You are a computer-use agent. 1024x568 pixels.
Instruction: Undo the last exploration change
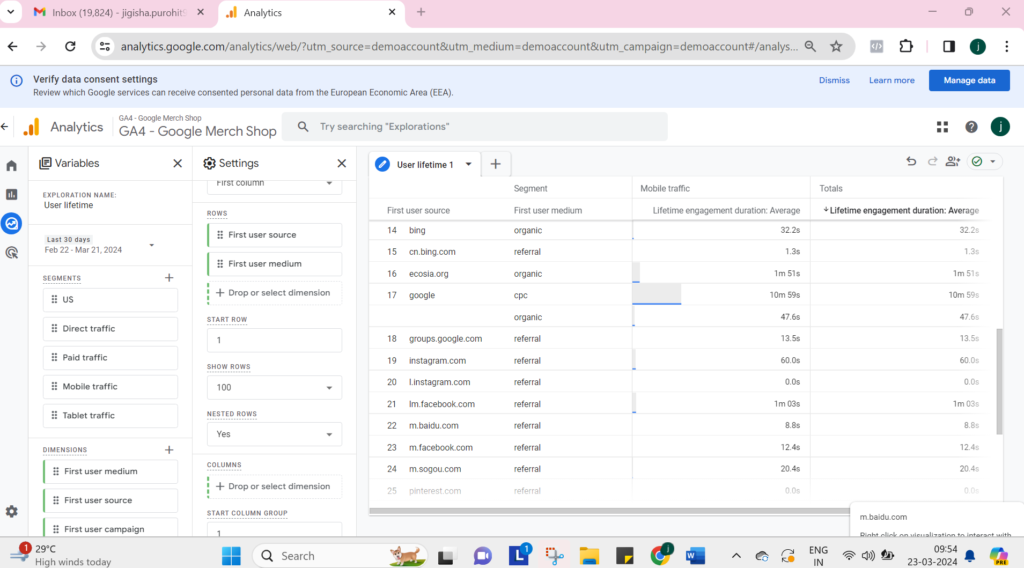[911, 161]
